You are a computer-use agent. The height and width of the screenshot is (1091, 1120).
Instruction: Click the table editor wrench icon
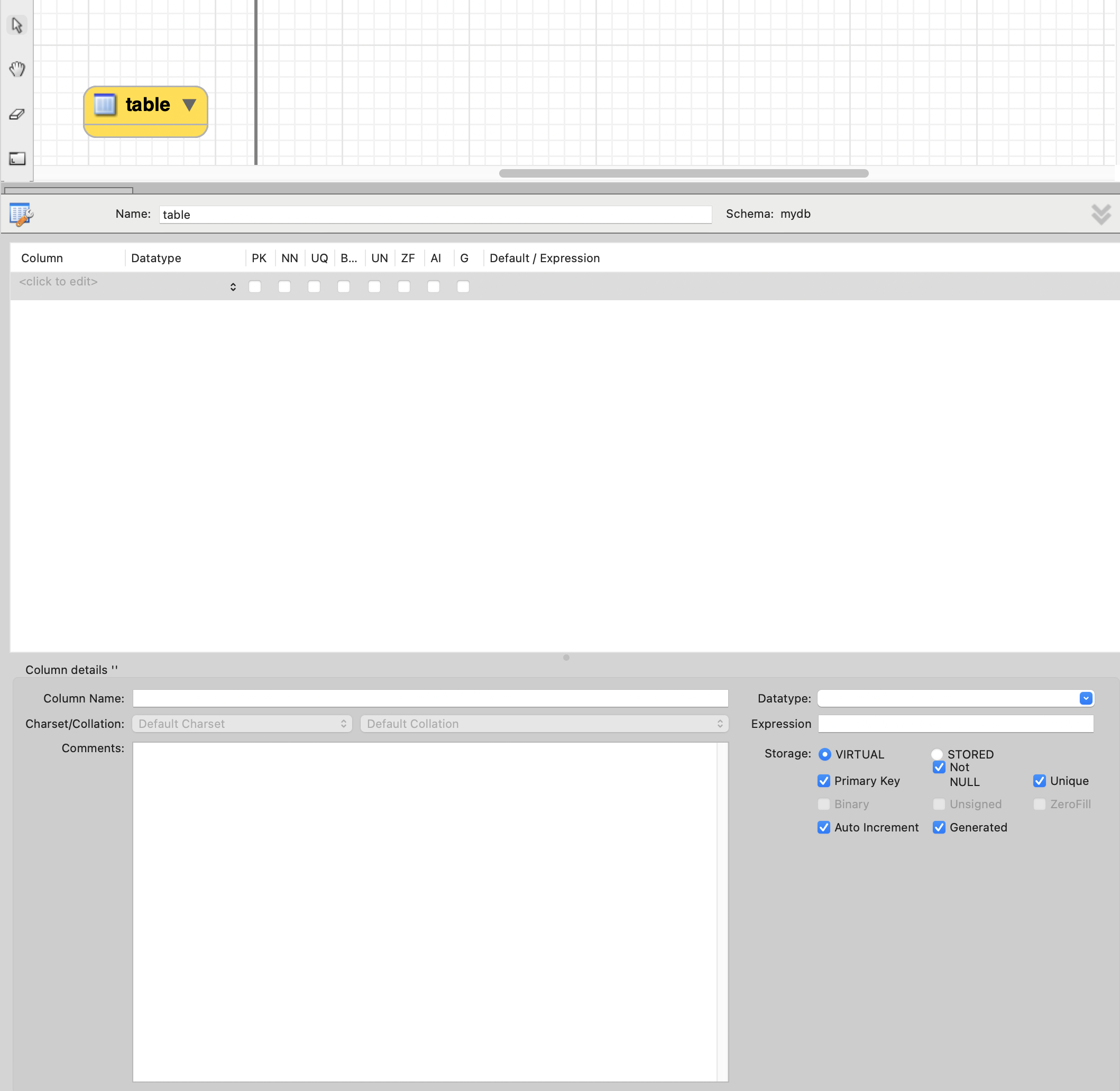click(21, 214)
